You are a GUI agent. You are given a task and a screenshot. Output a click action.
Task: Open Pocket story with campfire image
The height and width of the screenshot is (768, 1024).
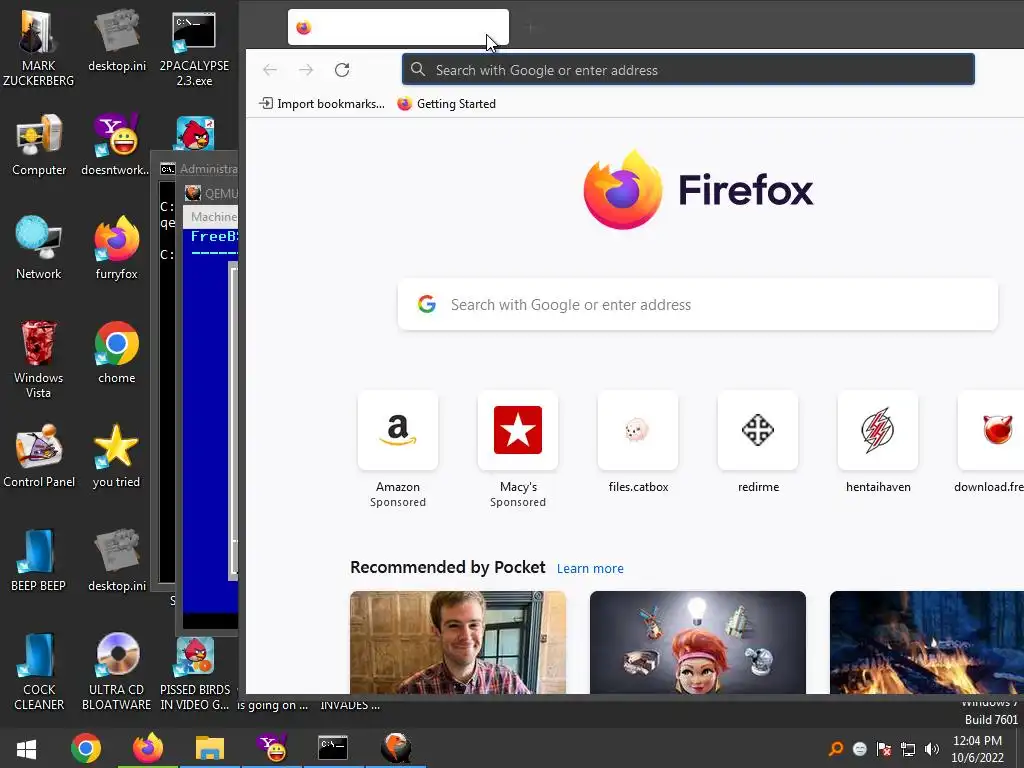tap(927, 643)
